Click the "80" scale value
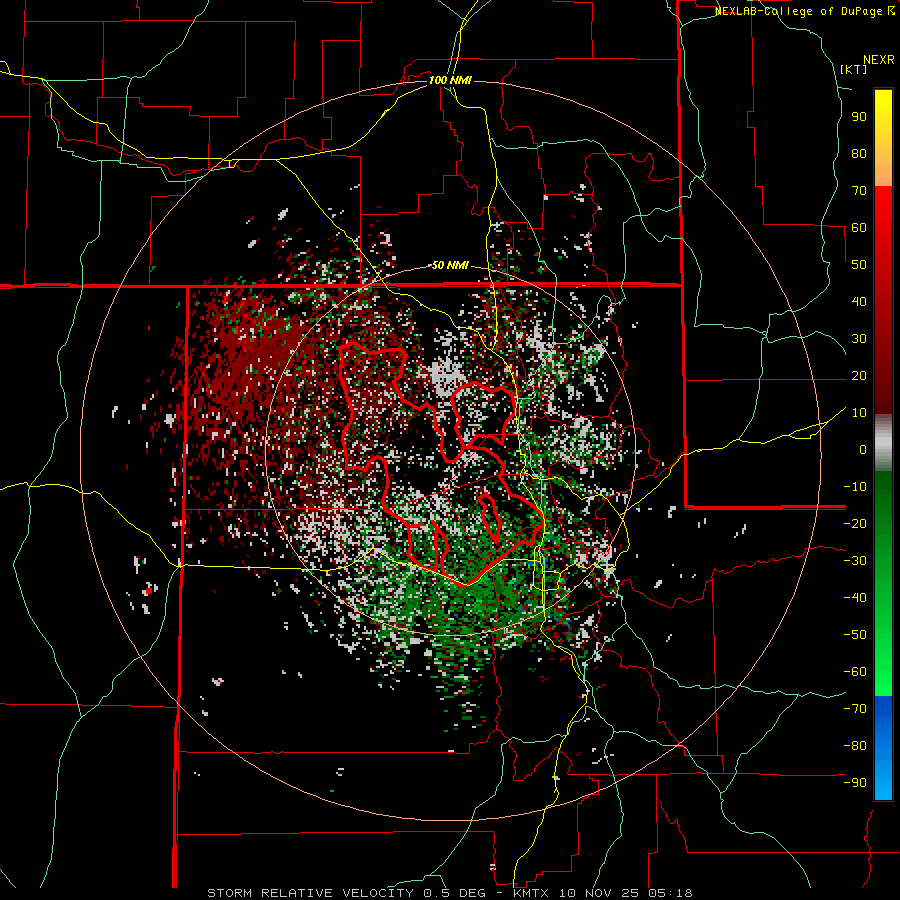This screenshot has height=900, width=900. coord(859,153)
